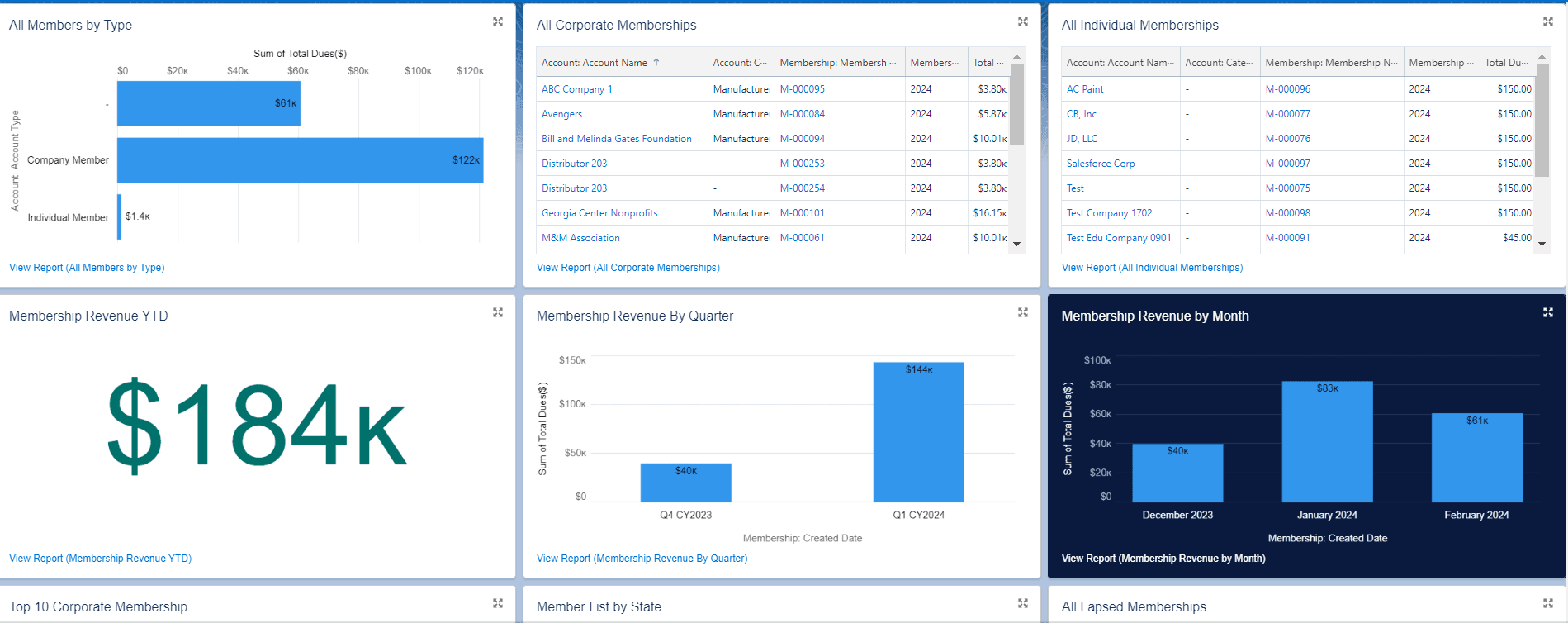
Task: Expand the Membership Revenue by Month widget
Action: tap(1548, 312)
